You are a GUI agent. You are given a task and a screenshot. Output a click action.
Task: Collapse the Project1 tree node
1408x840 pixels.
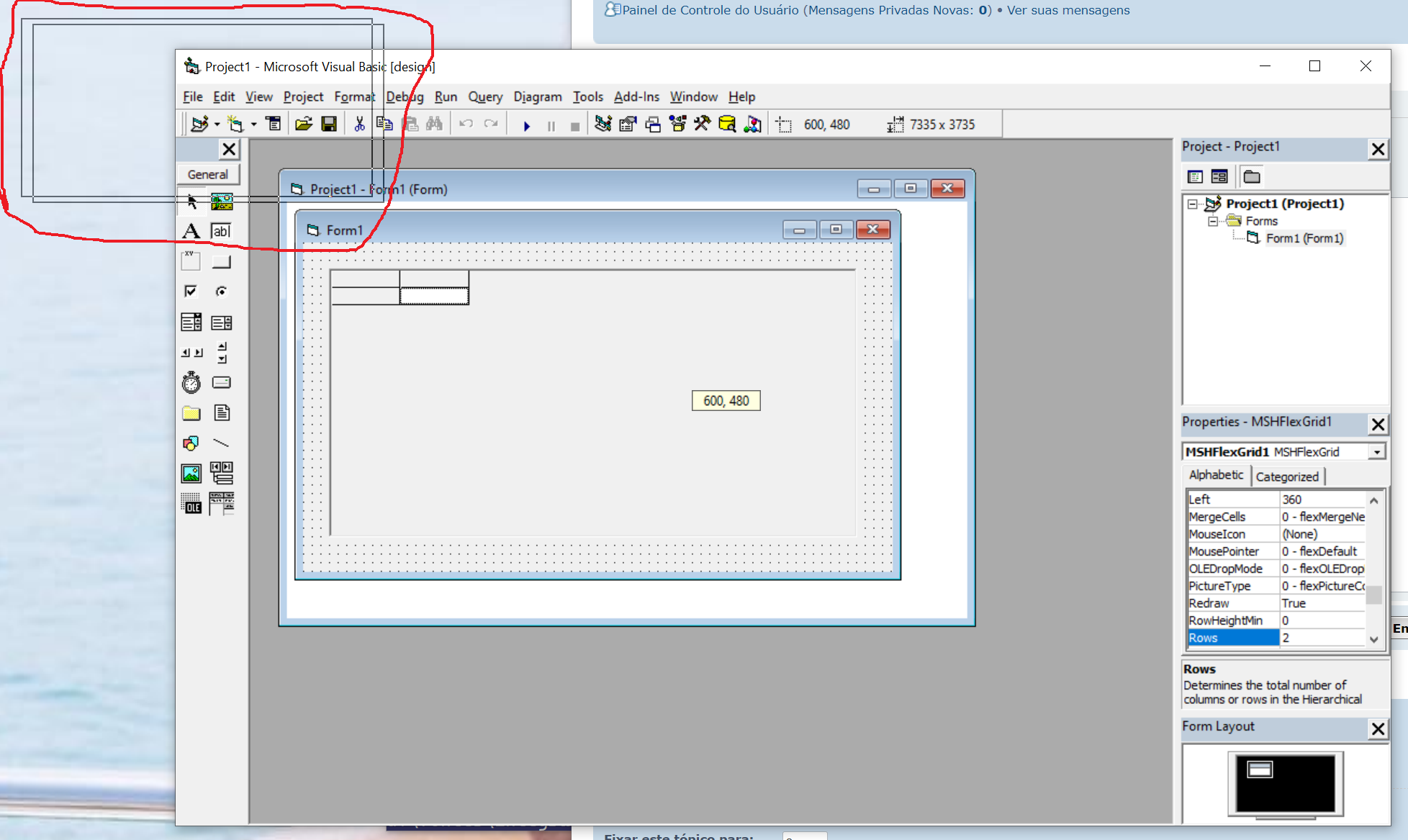coord(1193,204)
